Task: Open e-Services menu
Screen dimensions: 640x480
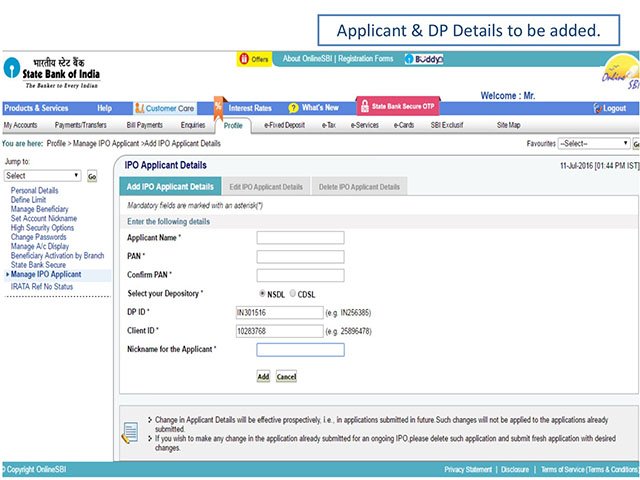Action: pyautogui.click(x=364, y=125)
